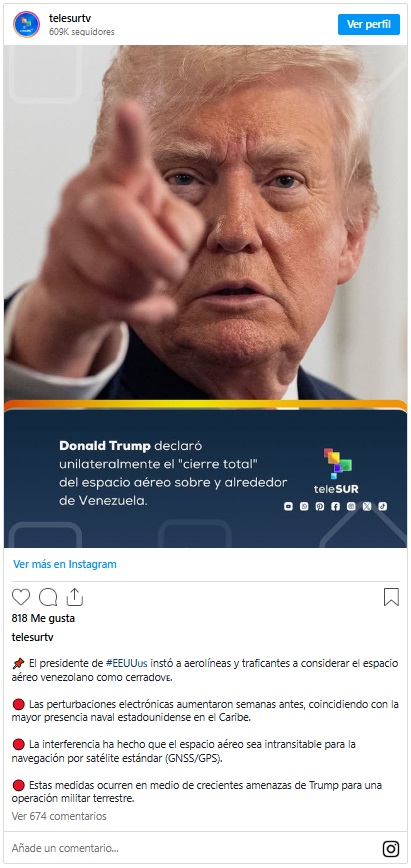Viewport: 411px width, 868px height.
Task: Click the Facebook icon in the banner
Action: (335, 506)
